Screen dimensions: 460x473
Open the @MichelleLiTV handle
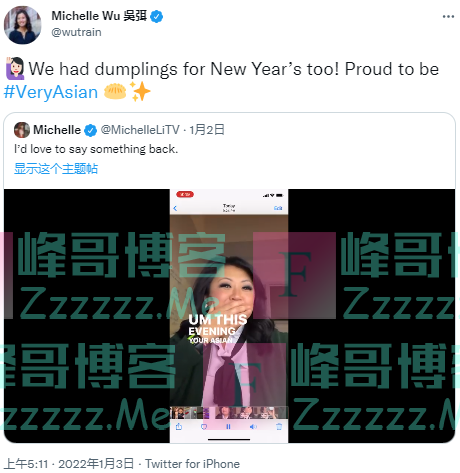coord(140,130)
